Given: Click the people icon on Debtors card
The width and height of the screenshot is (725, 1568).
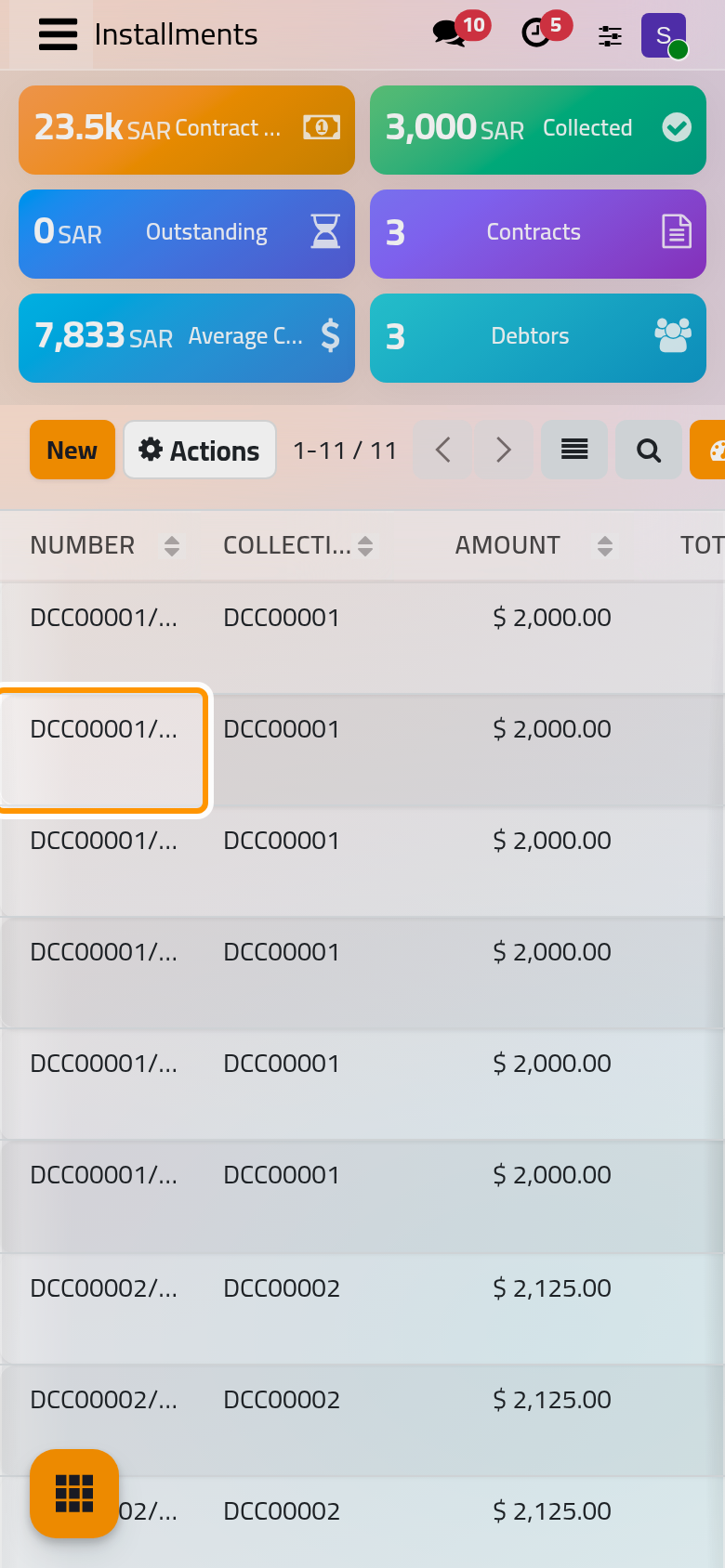Looking at the screenshot, I should 674,335.
